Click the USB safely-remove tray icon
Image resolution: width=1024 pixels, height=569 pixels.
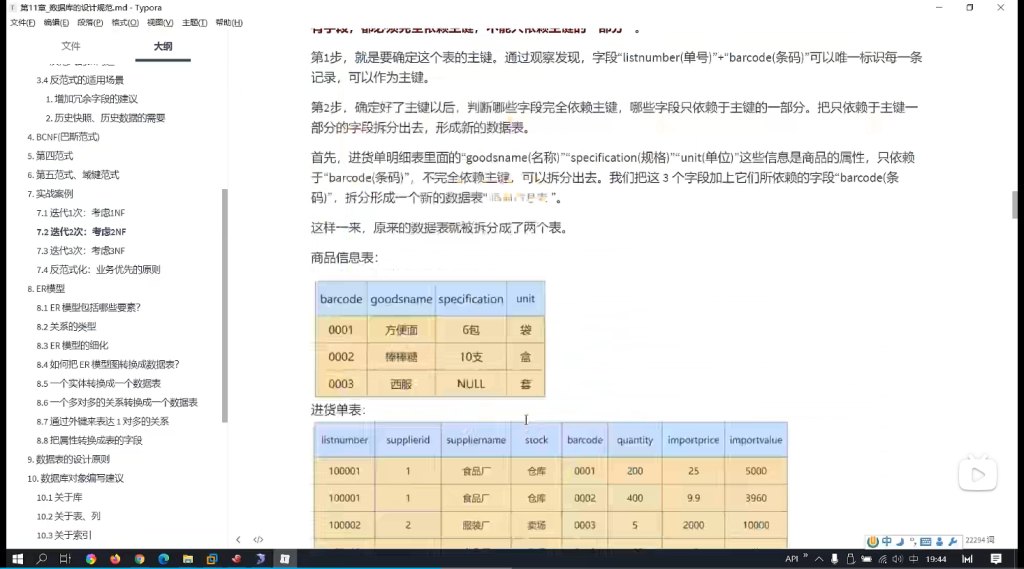point(850,559)
